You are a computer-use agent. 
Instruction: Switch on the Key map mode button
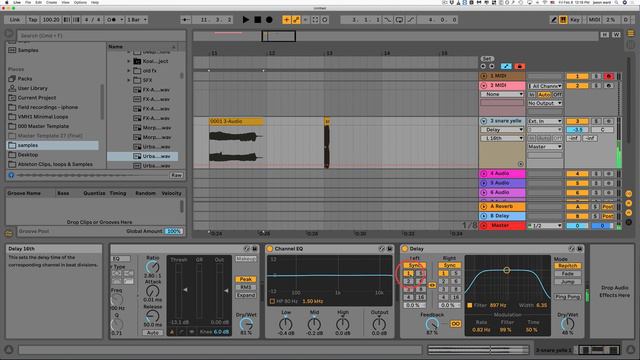(575, 20)
